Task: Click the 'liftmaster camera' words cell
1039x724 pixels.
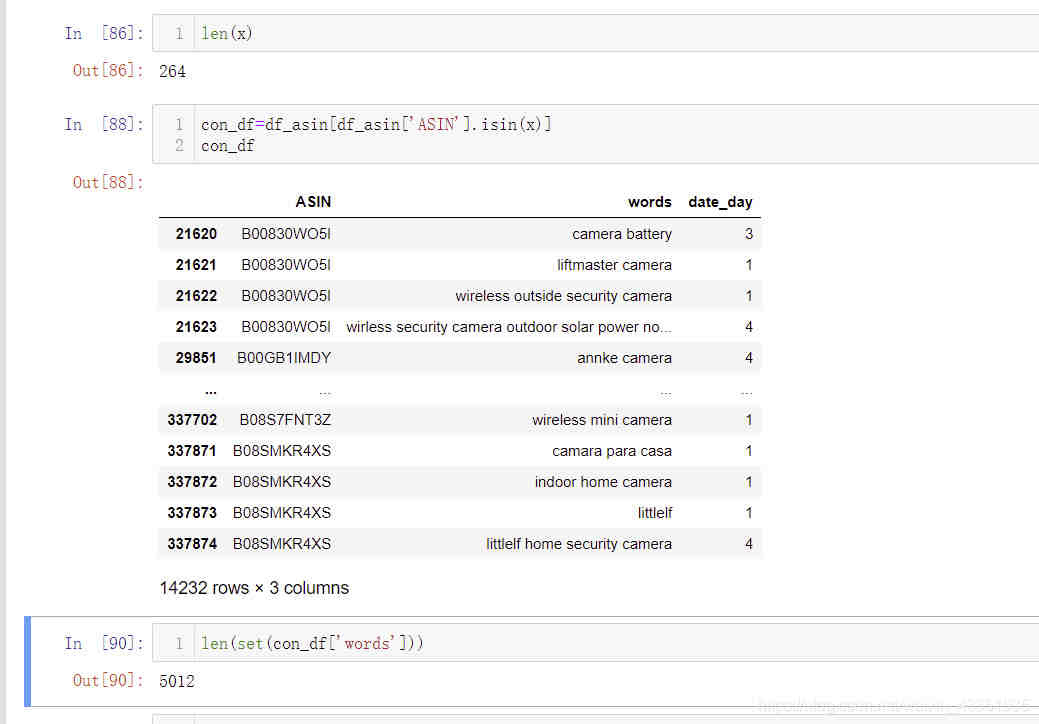Action: tap(614, 265)
